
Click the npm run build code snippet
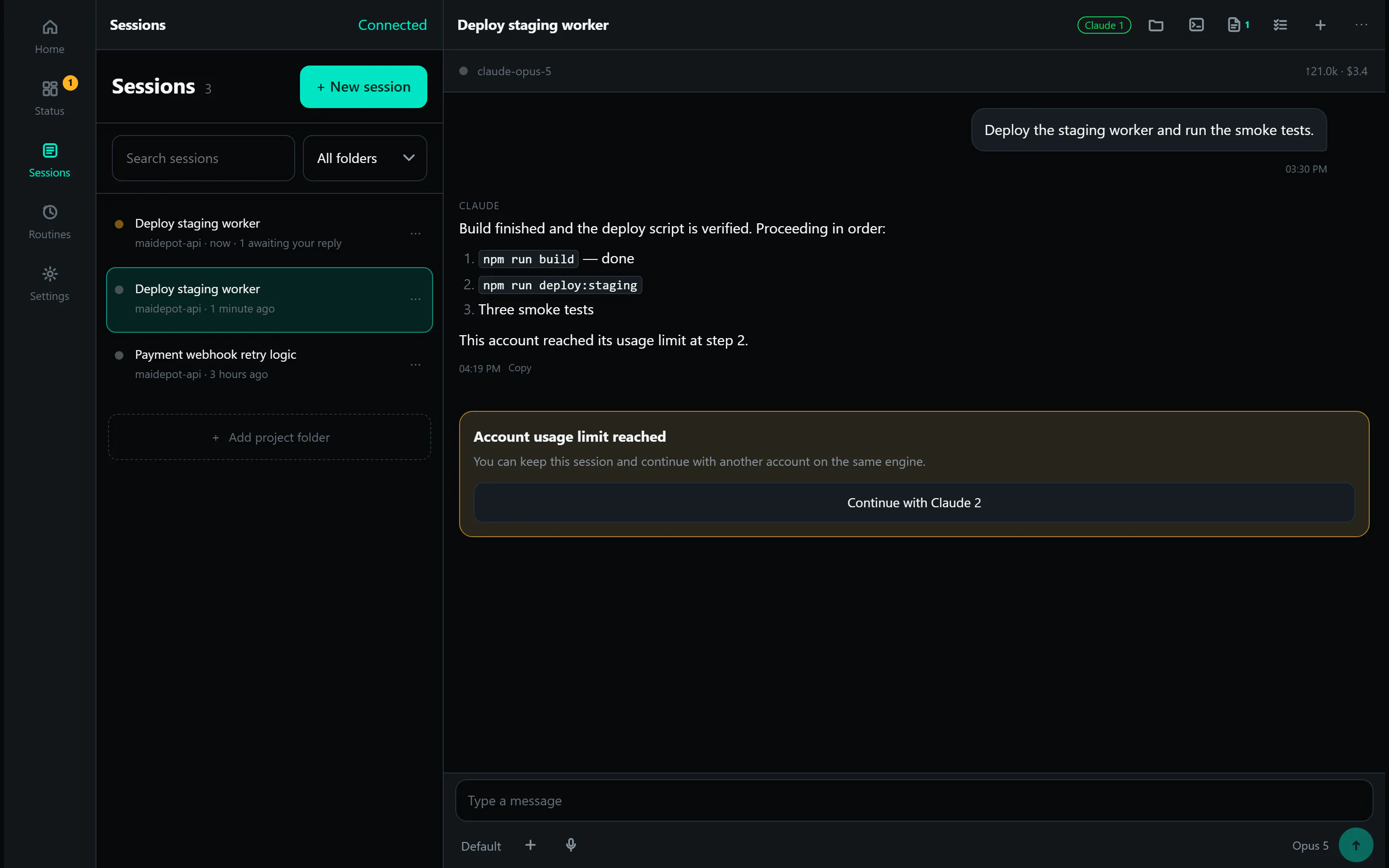pos(528,259)
